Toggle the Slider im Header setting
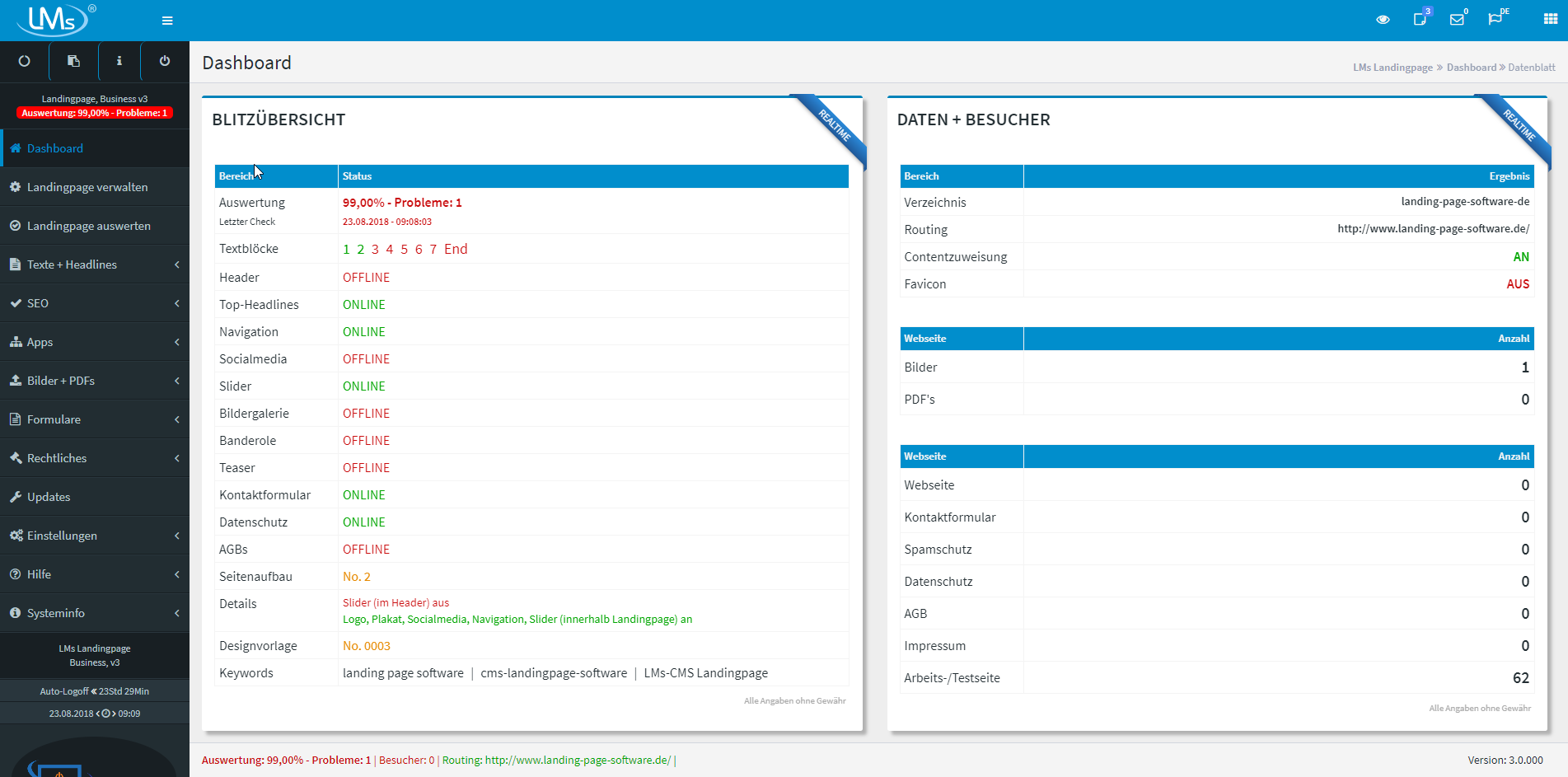The image size is (1568, 777). pyautogui.click(x=396, y=602)
